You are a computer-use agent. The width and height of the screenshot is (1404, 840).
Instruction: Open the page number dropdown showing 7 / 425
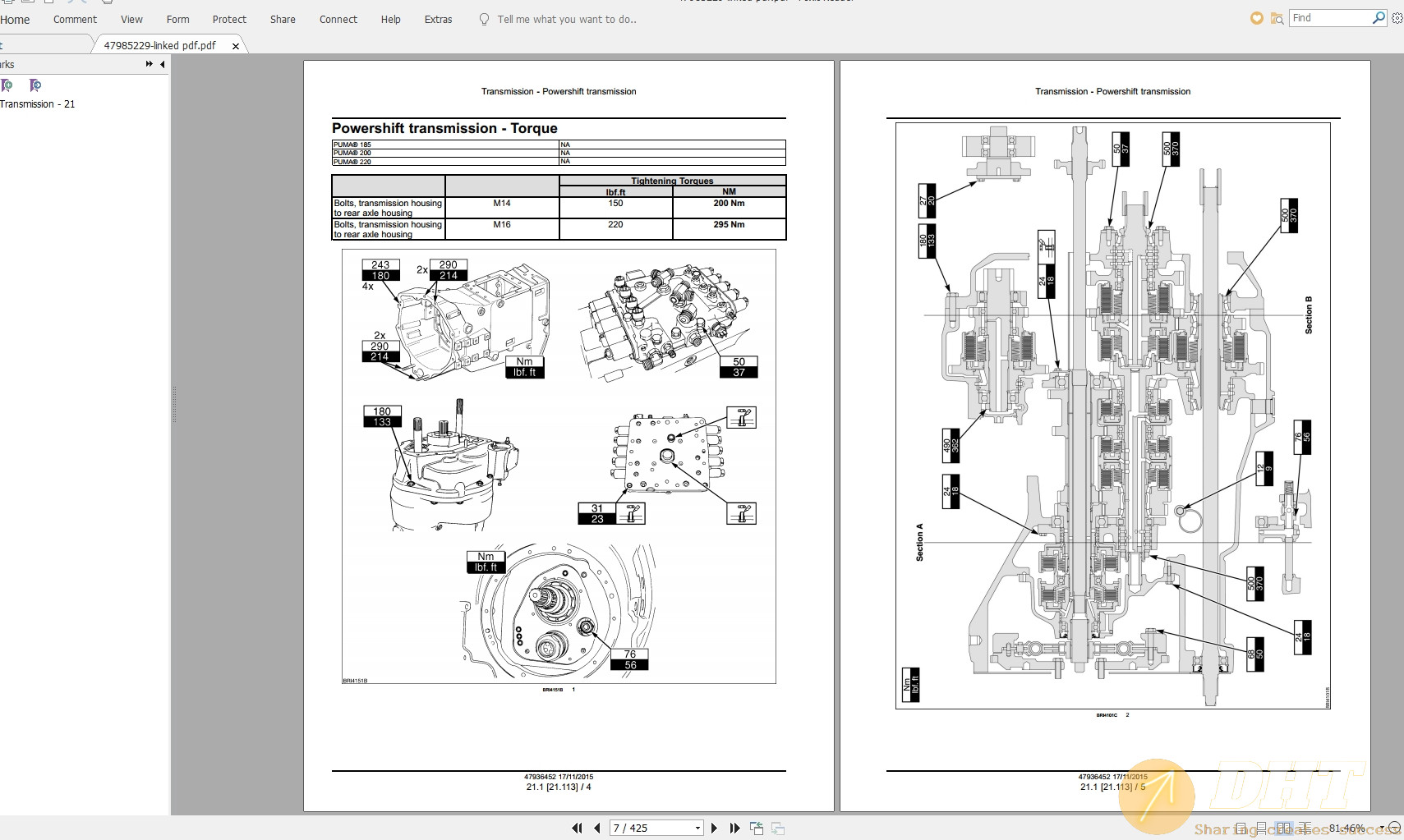(x=697, y=828)
